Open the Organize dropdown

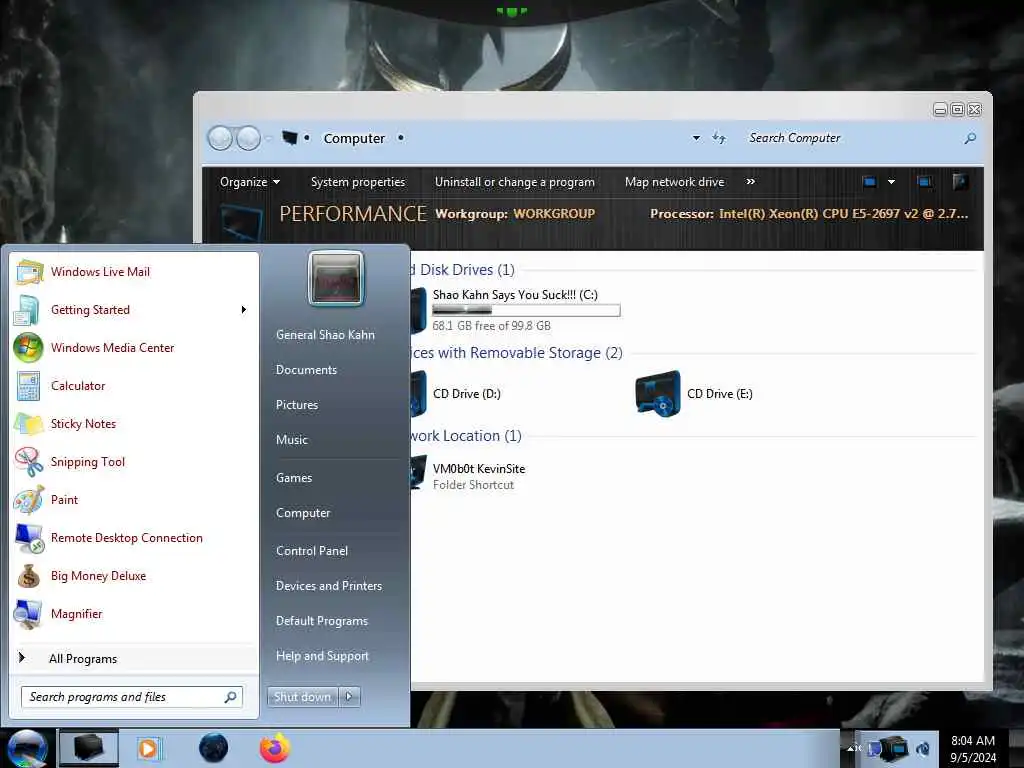tap(249, 182)
